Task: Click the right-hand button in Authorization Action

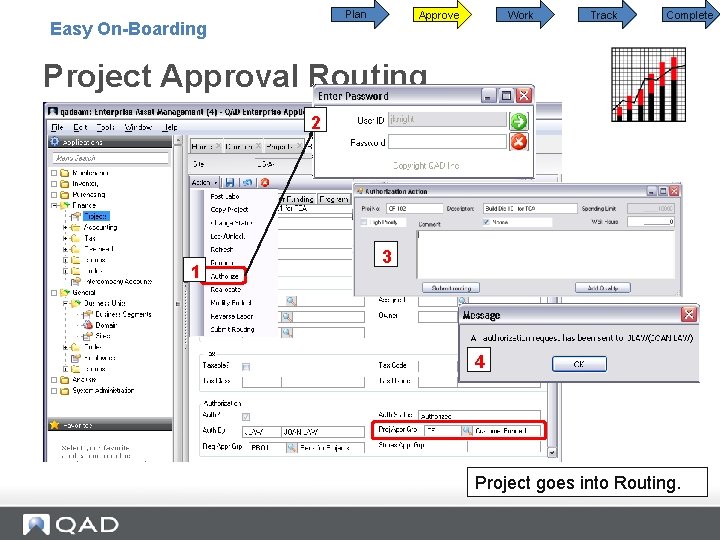Action: pos(602,288)
